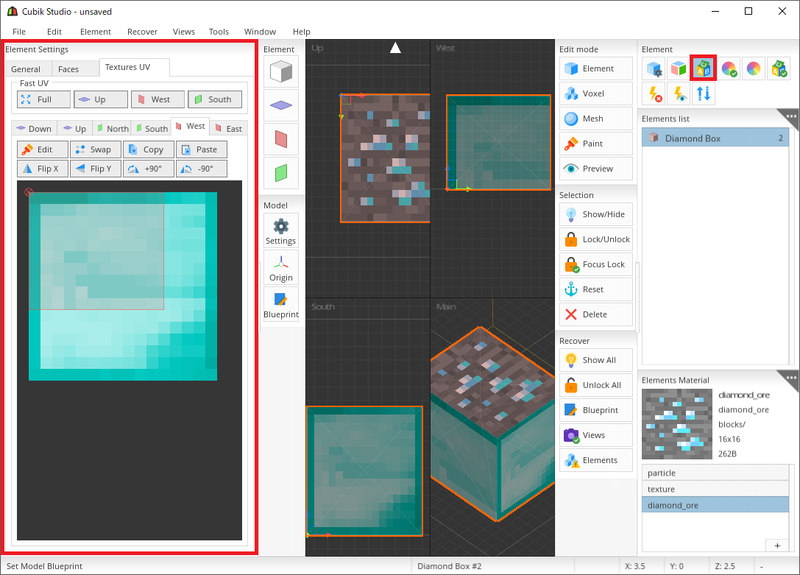
Task: Select the West face tab
Action: 190,126
